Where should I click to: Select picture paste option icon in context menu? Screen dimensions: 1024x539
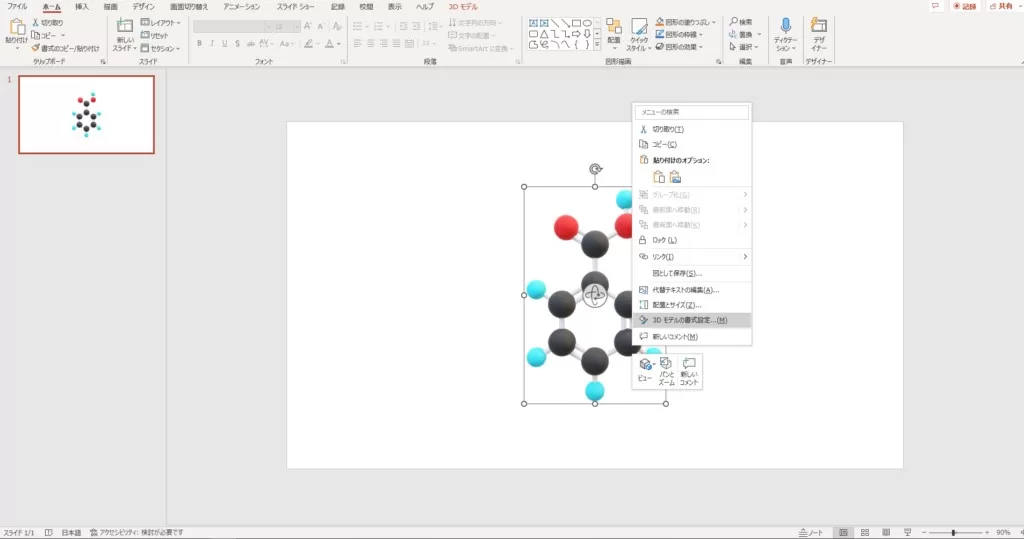tap(675, 177)
